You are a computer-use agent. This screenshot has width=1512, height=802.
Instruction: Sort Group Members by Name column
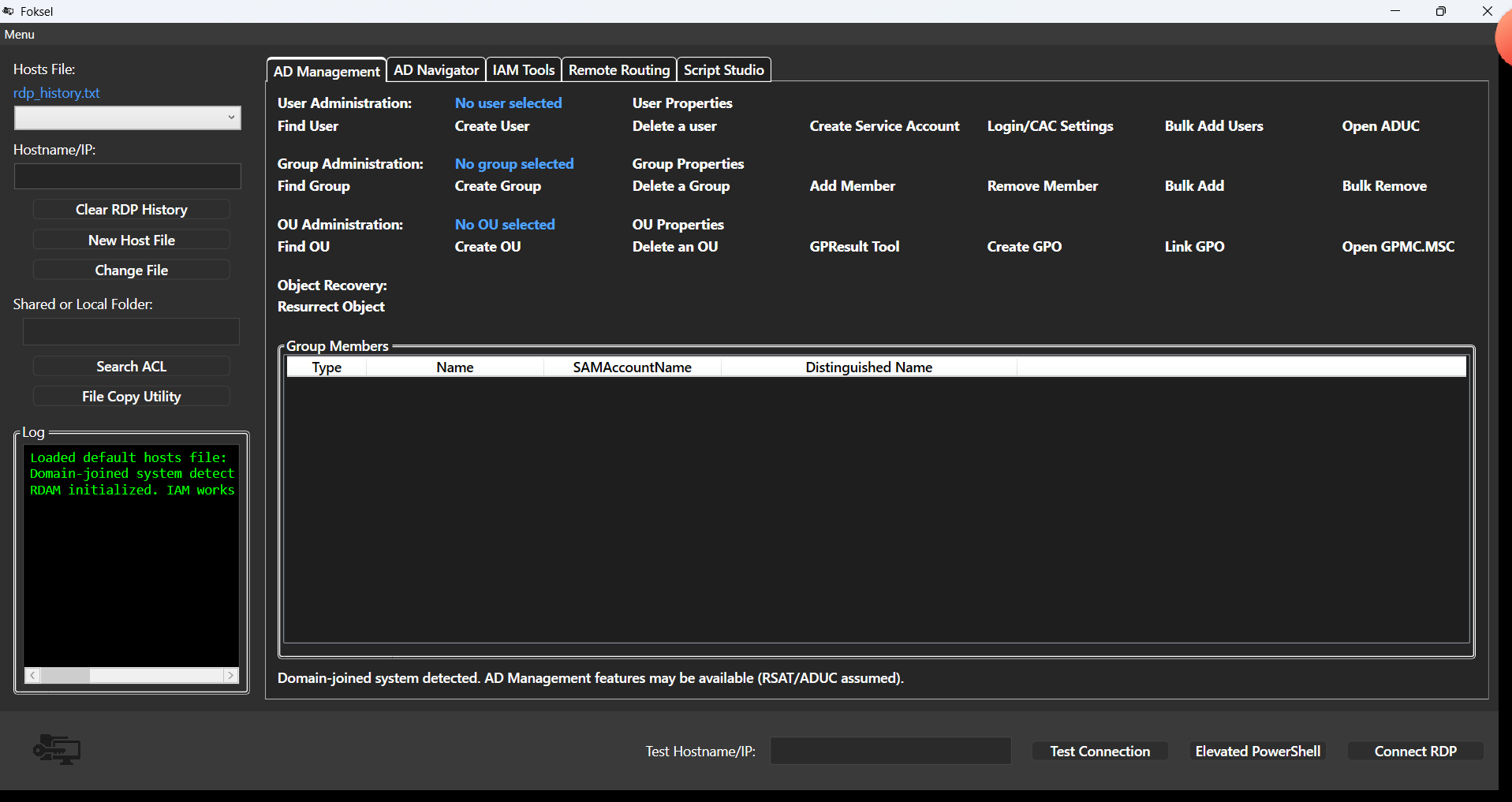point(455,367)
